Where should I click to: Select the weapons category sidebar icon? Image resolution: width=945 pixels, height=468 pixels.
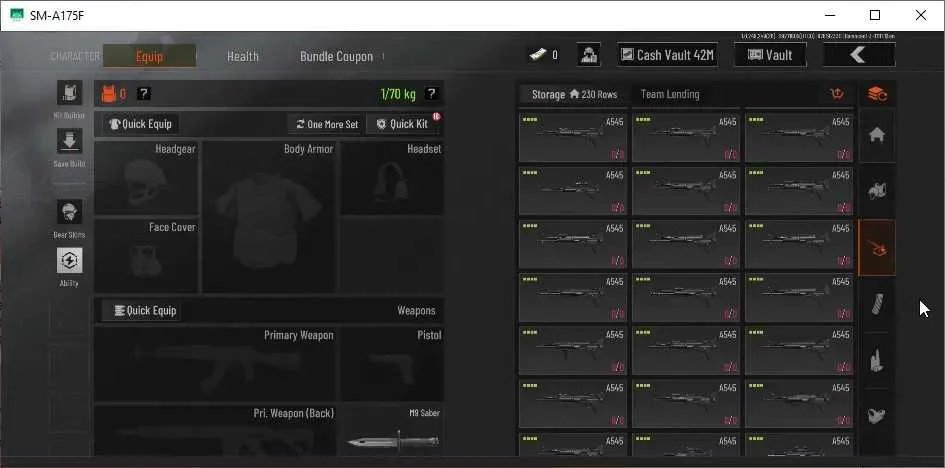click(x=876, y=248)
